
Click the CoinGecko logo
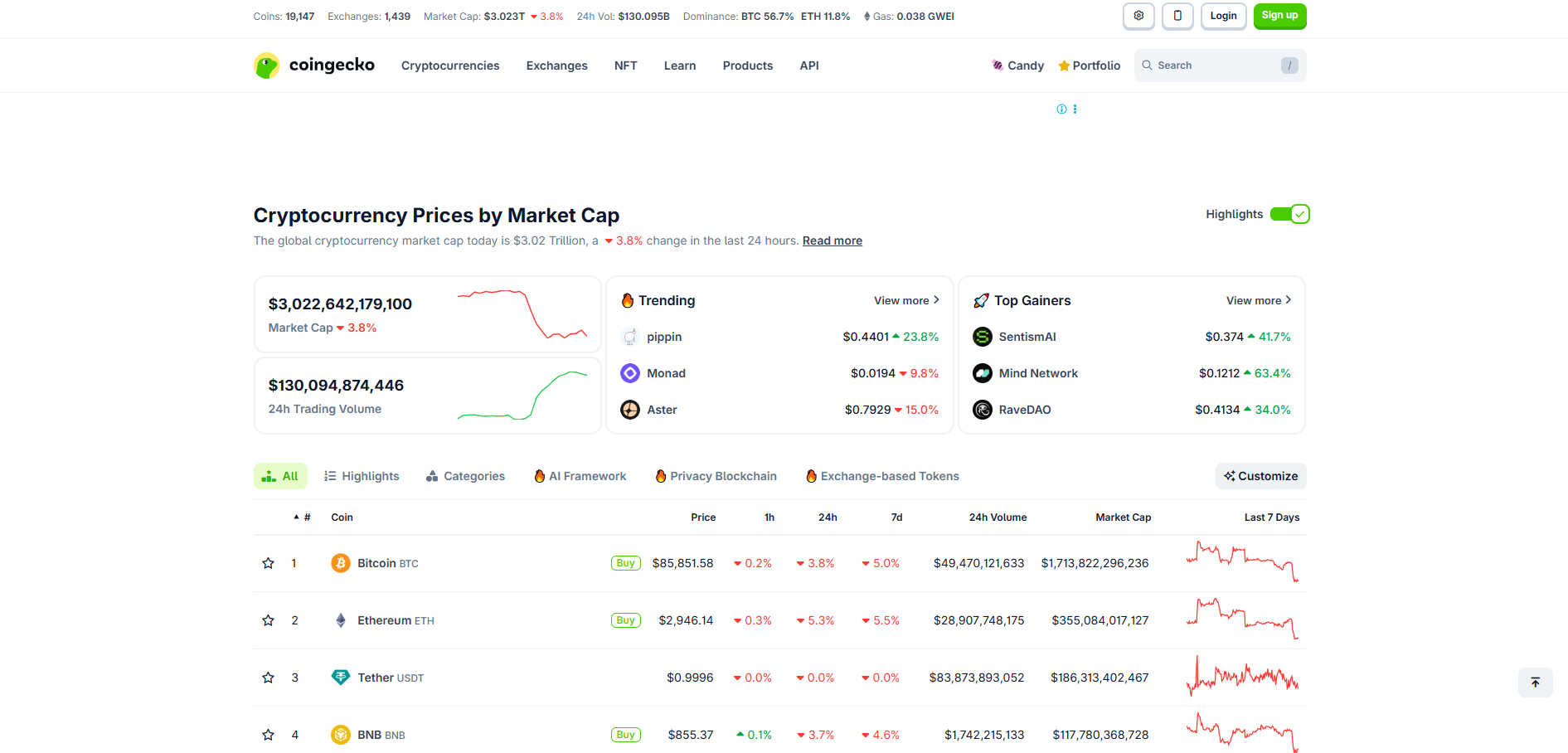point(314,66)
